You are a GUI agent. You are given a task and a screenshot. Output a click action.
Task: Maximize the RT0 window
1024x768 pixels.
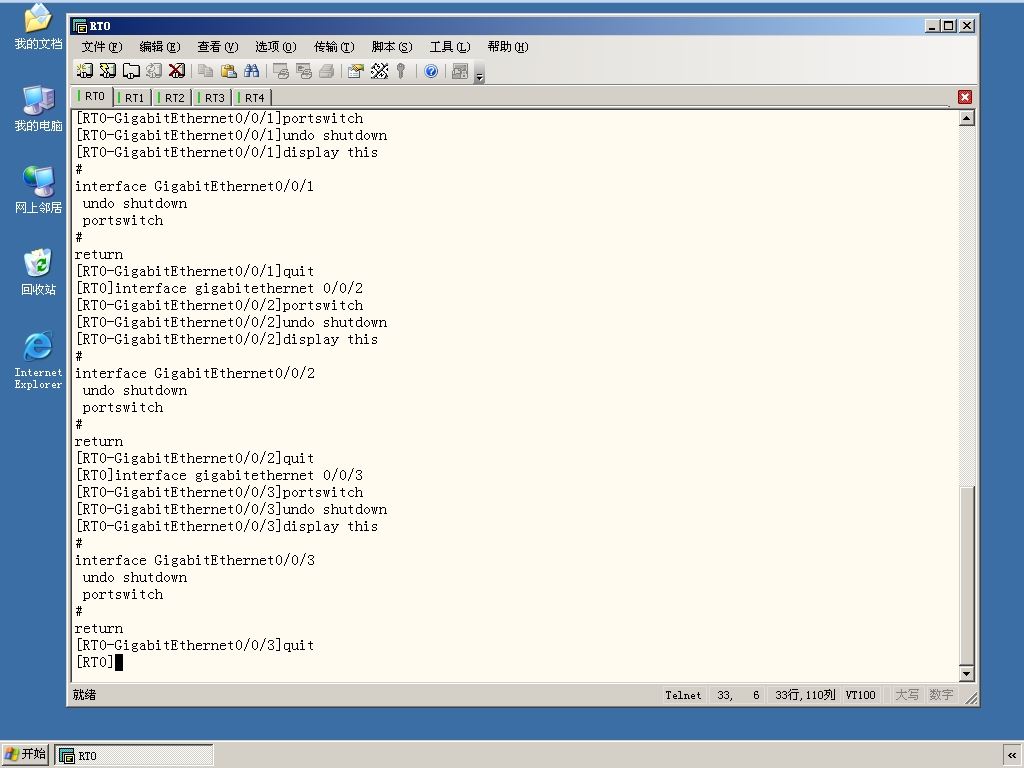tap(950, 26)
